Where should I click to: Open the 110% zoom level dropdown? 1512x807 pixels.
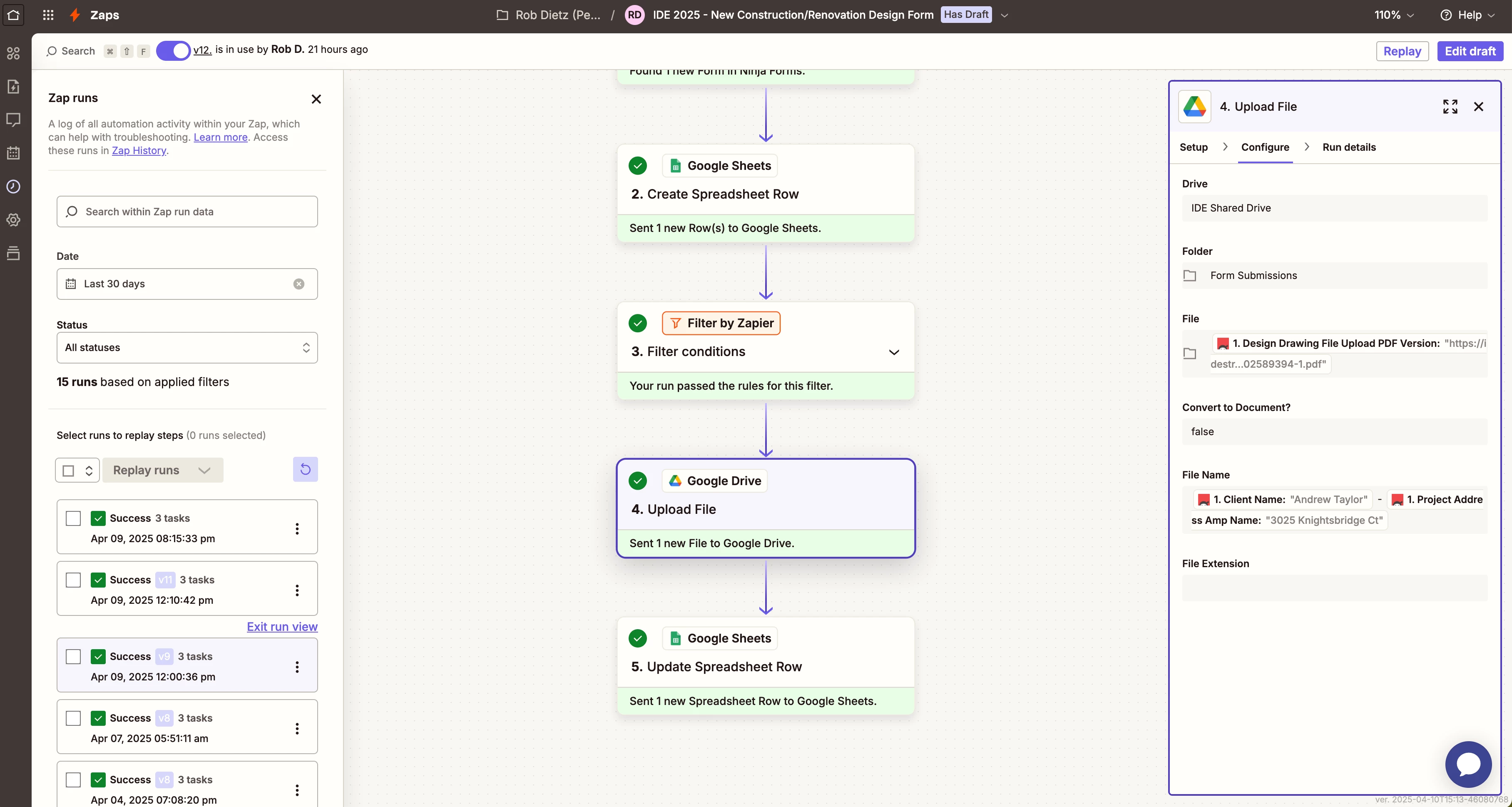(1394, 15)
